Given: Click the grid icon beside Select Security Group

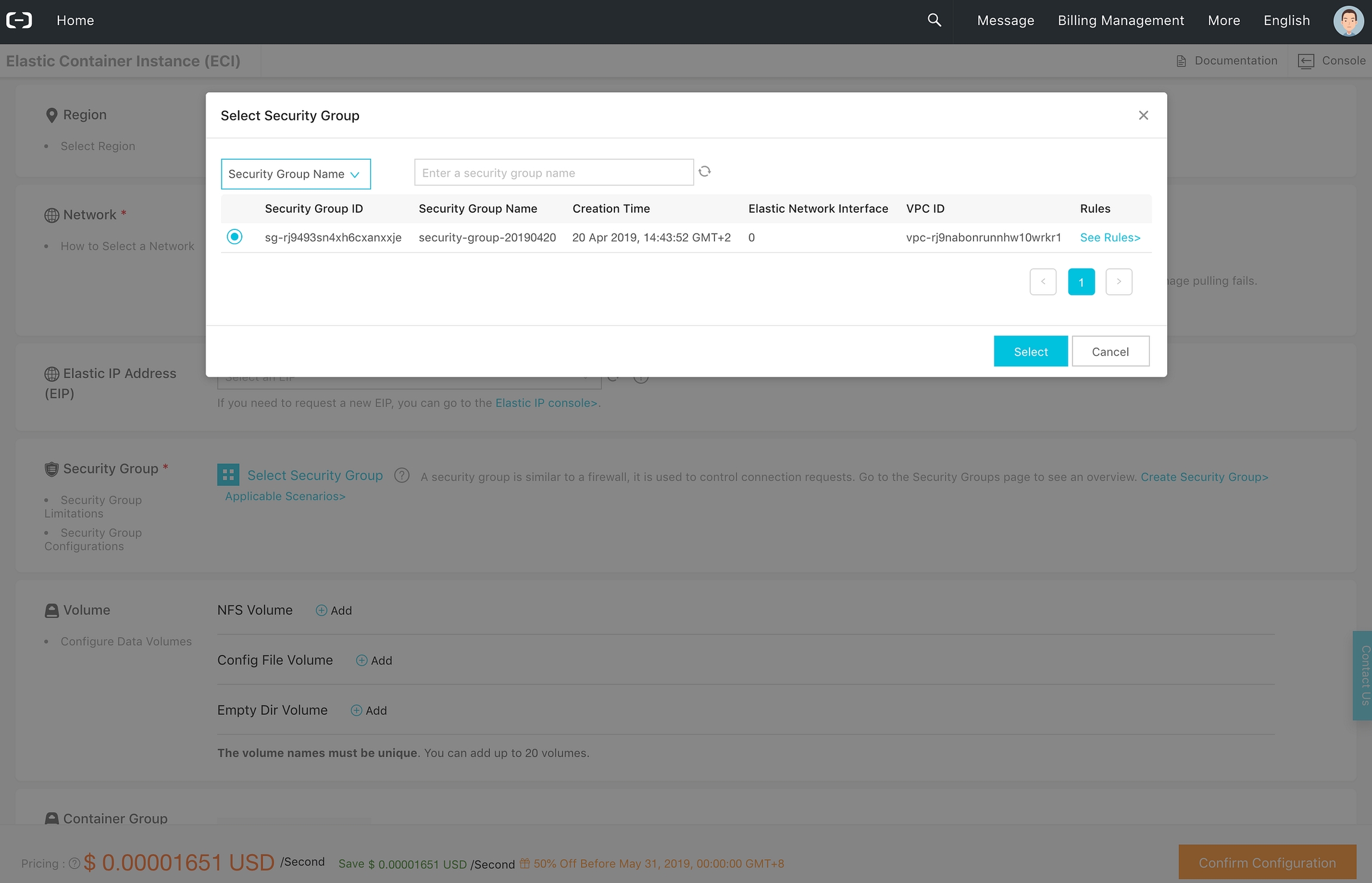Looking at the screenshot, I should pos(228,475).
